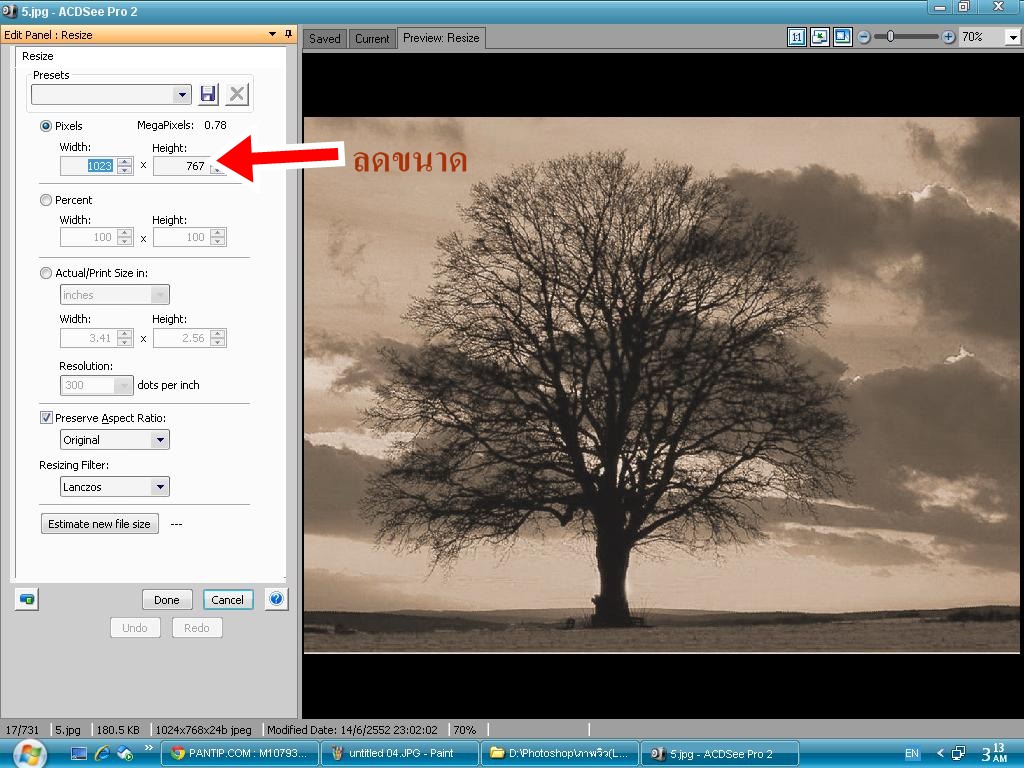Image resolution: width=1024 pixels, height=768 pixels.
Task: Open the aspect ratio Original dropdown
Action: point(160,440)
